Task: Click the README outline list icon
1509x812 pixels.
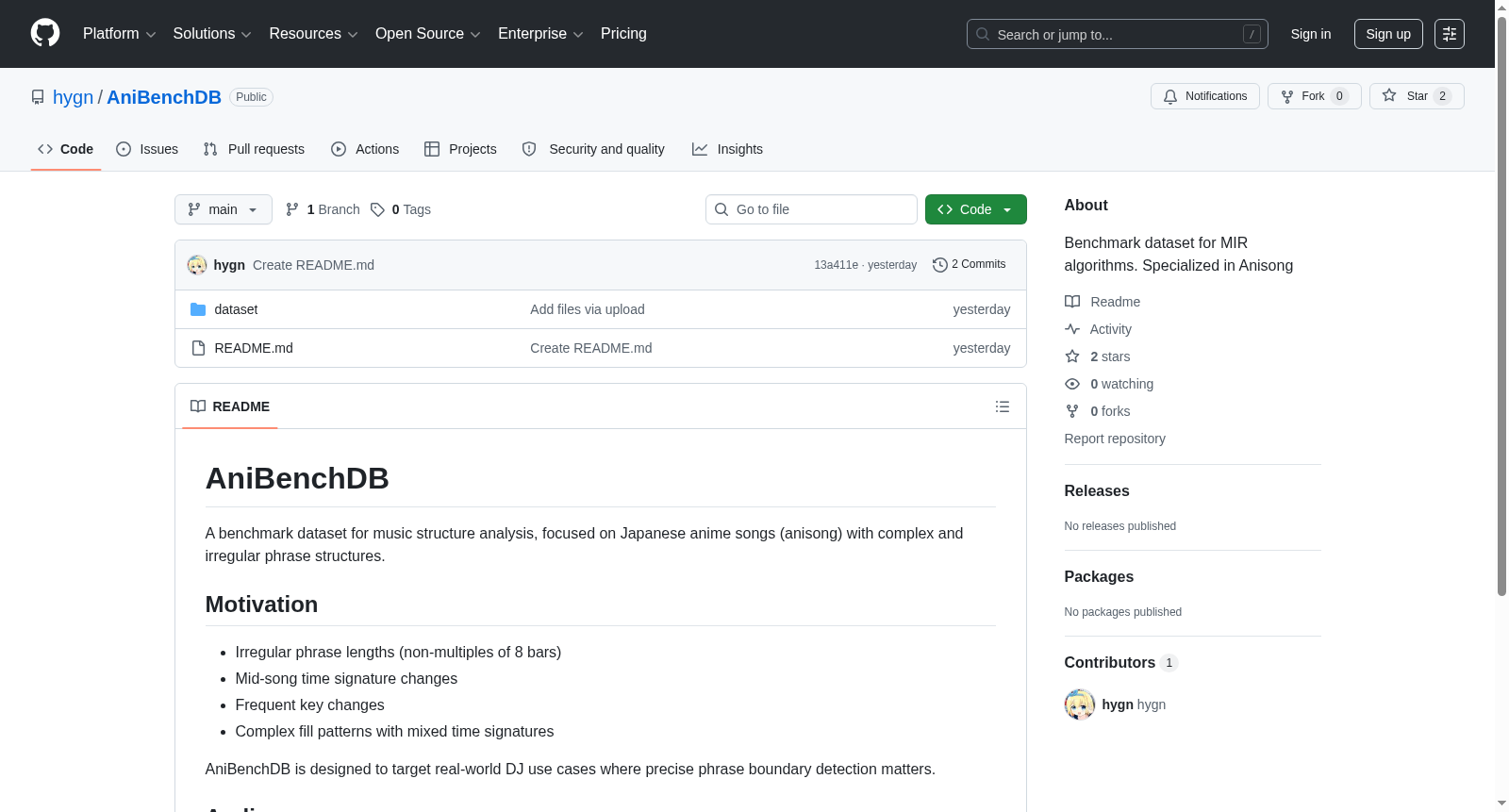Action: coord(1003,406)
